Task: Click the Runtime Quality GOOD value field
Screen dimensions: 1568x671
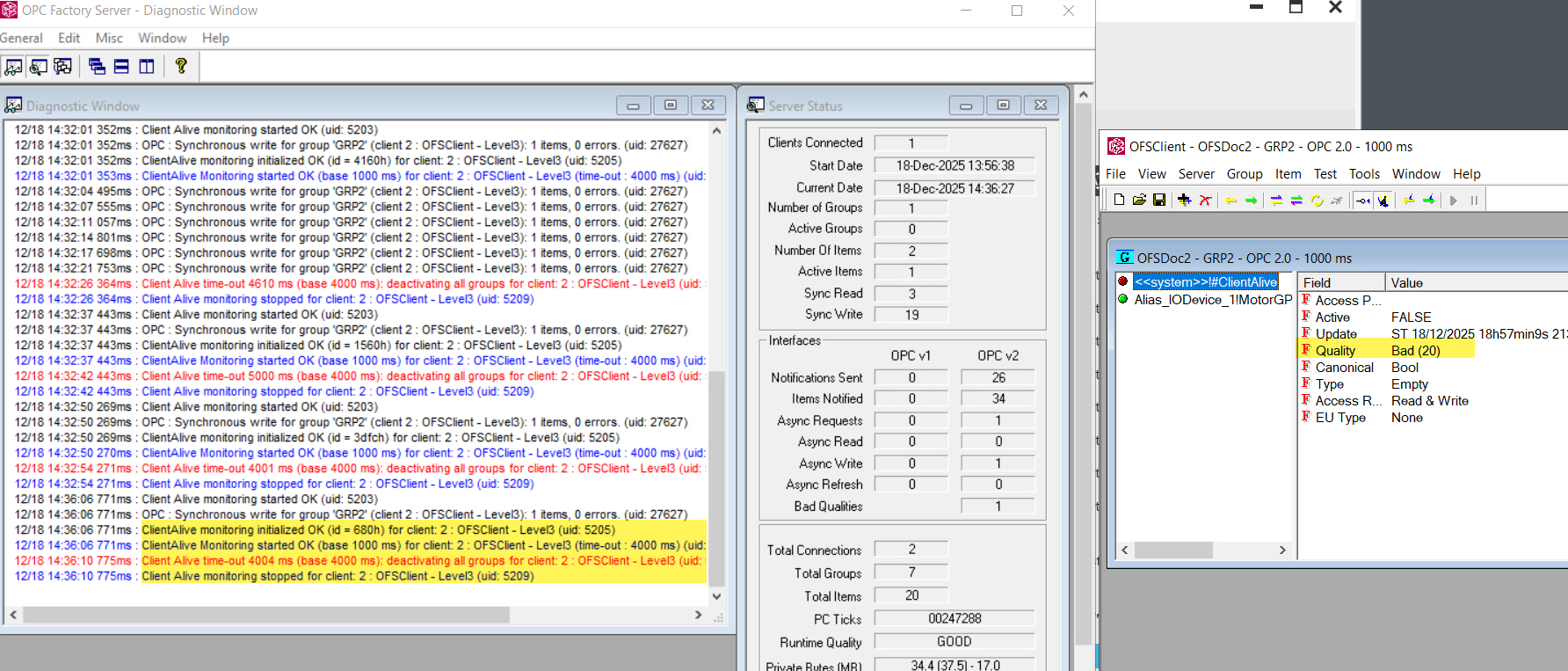Action: (955, 642)
